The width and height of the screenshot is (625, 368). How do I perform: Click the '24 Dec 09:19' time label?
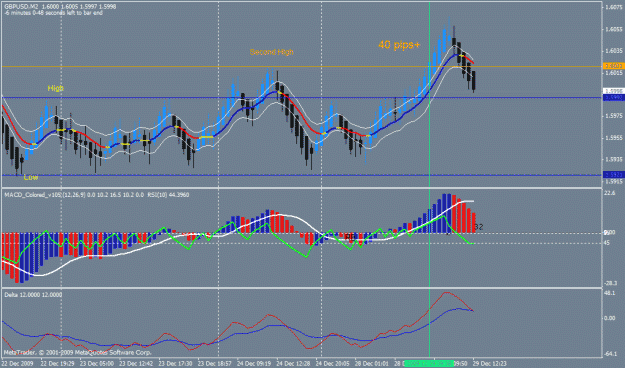click(x=254, y=364)
